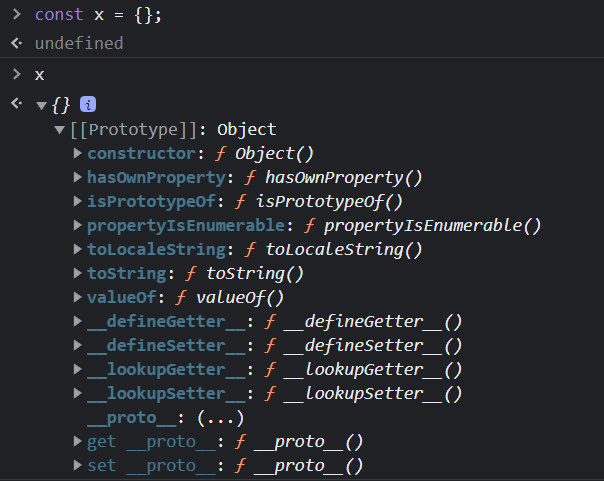Expand the toString function entry
Viewport: 604px width, 481px height.
(78, 273)
